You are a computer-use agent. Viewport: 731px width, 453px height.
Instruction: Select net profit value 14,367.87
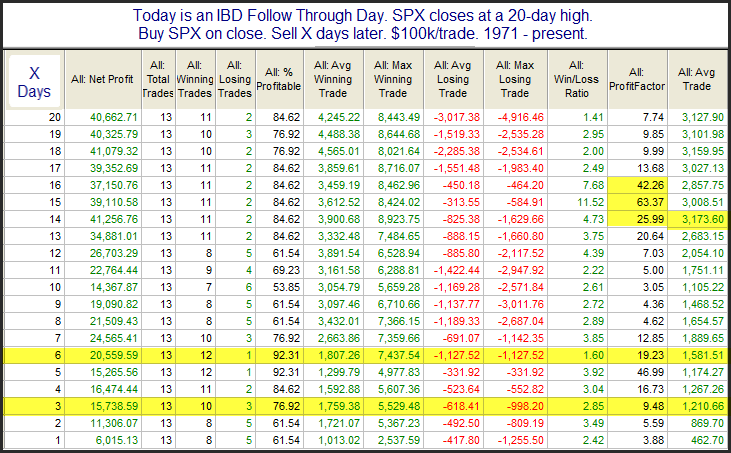pos(114,288)
